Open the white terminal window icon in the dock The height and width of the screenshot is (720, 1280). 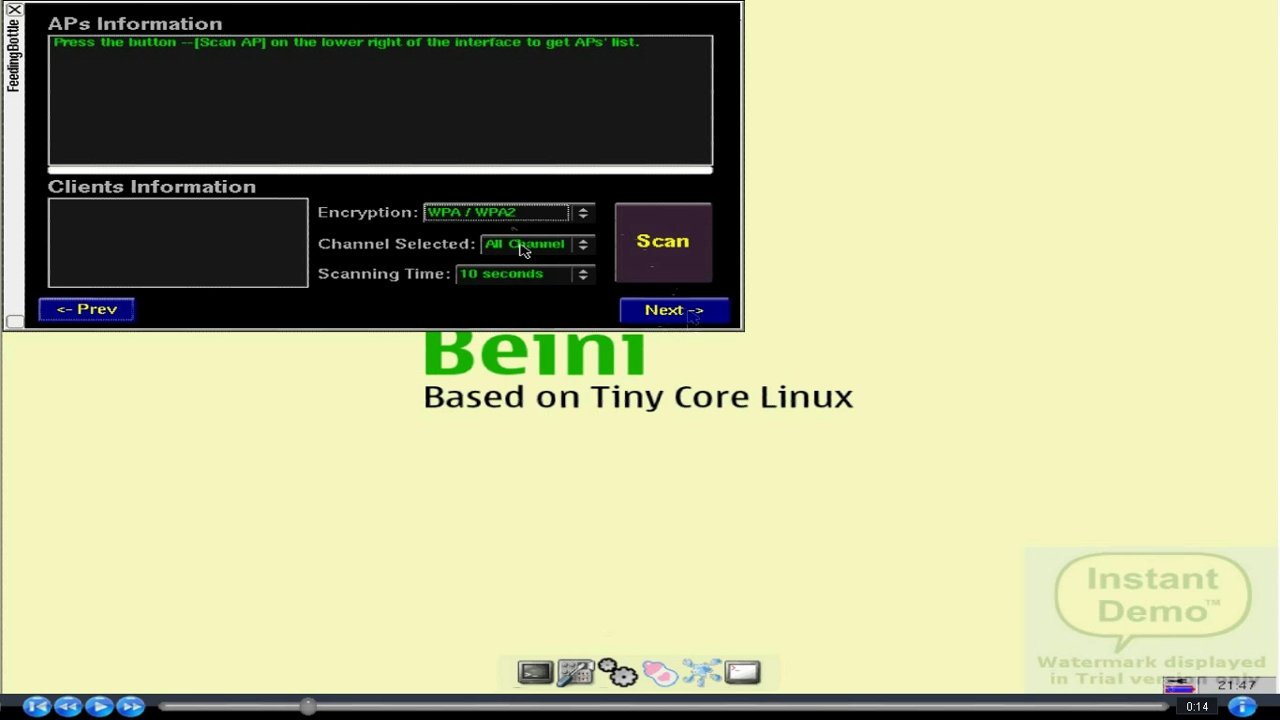click(743, 673)
